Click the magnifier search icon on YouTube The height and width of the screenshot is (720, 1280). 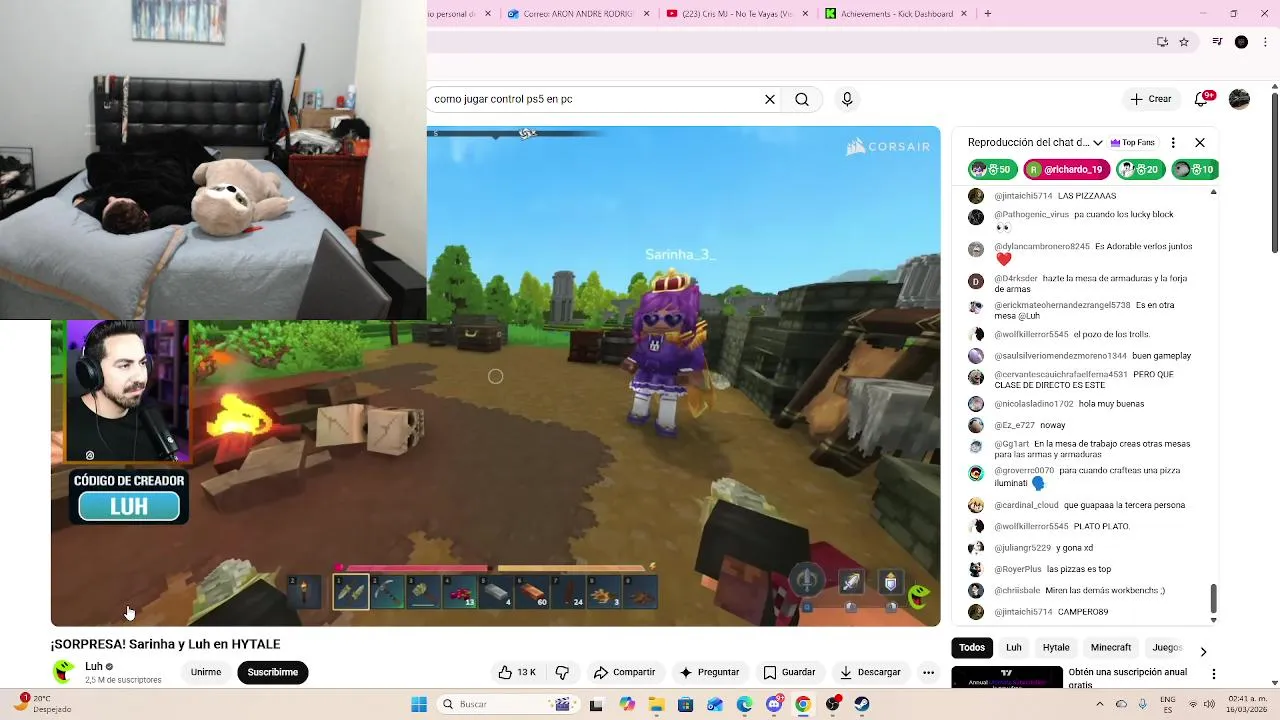(x=802, y=99)
